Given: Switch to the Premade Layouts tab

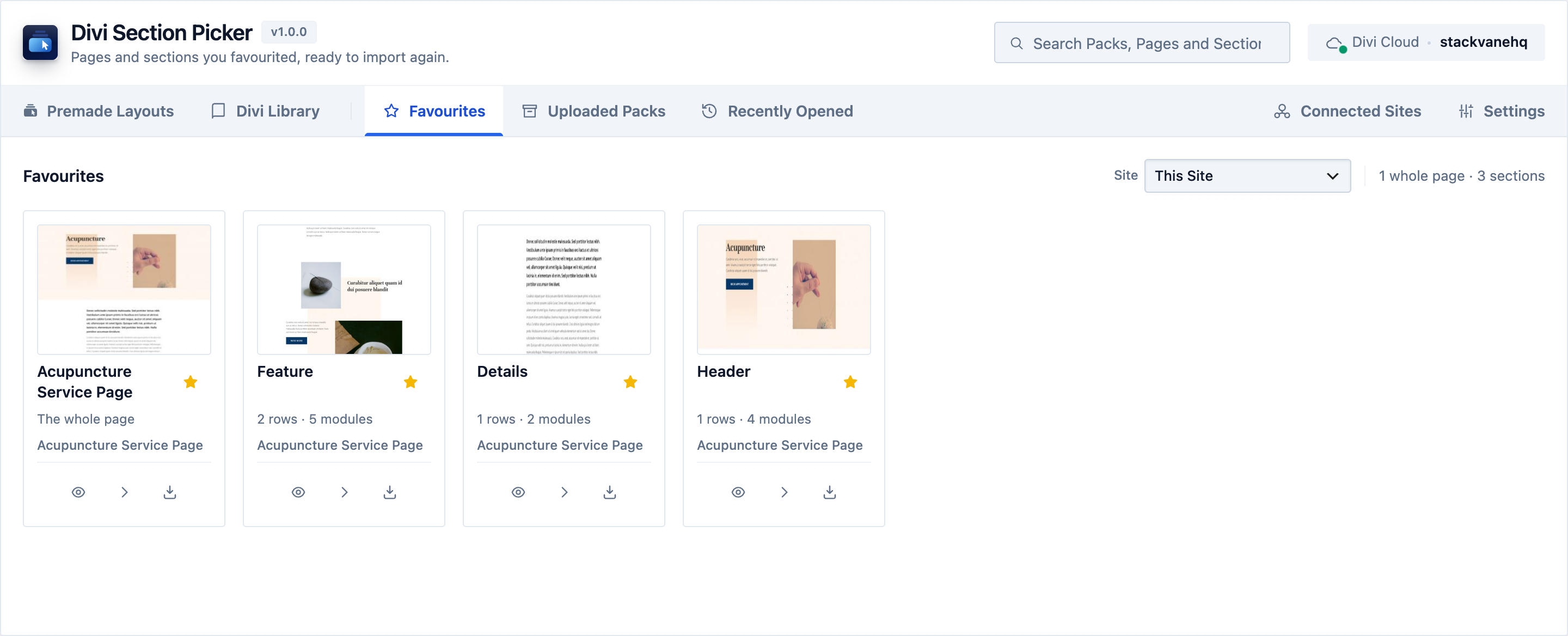Looking at the screenshot, I should click(x=99, y=111).
